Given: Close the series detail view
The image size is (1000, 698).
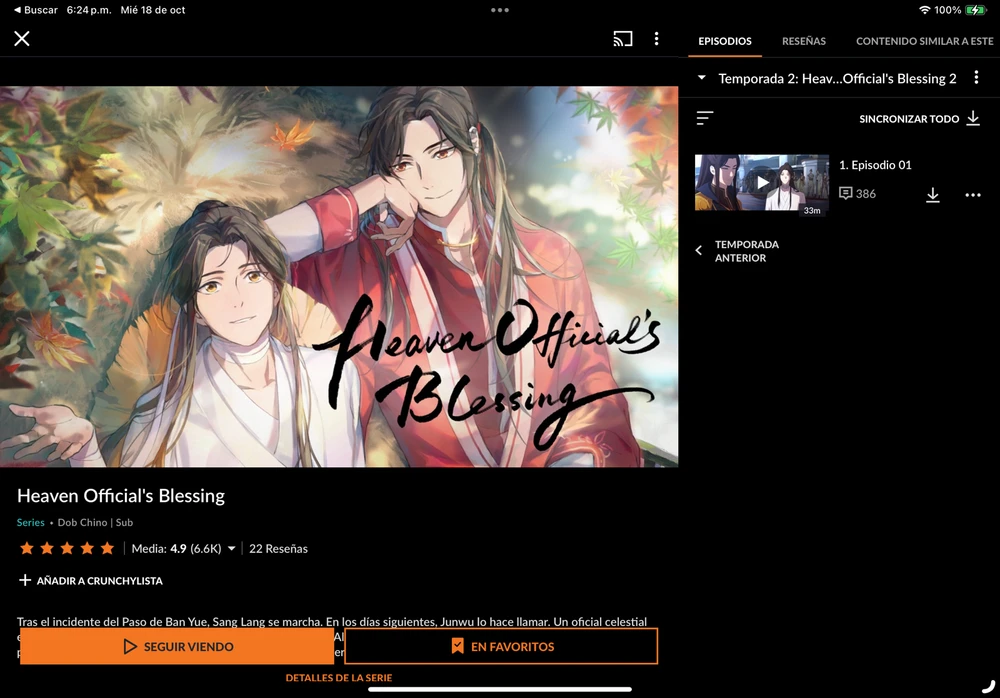Looking at the screenshot, I should 22,39.
